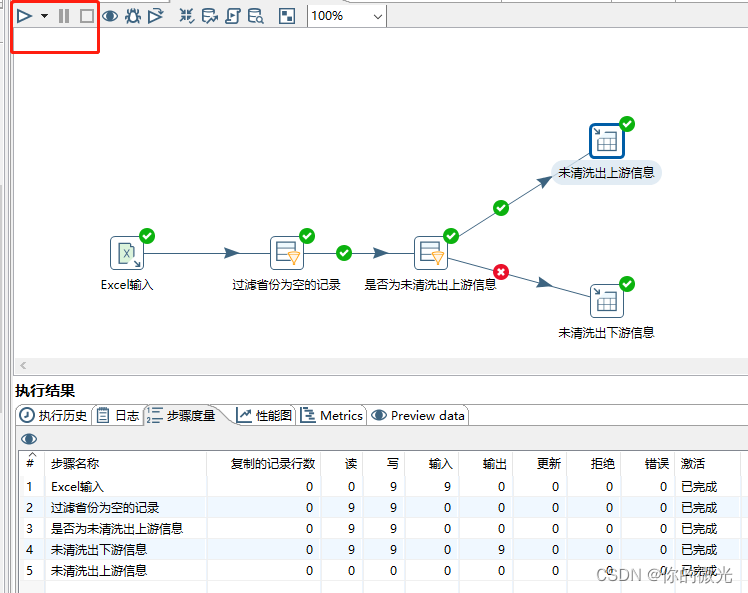Click the Excel输入 step label
Image resolution: width=748 pixels, height=593 pixels.
[x=127, y=285]
